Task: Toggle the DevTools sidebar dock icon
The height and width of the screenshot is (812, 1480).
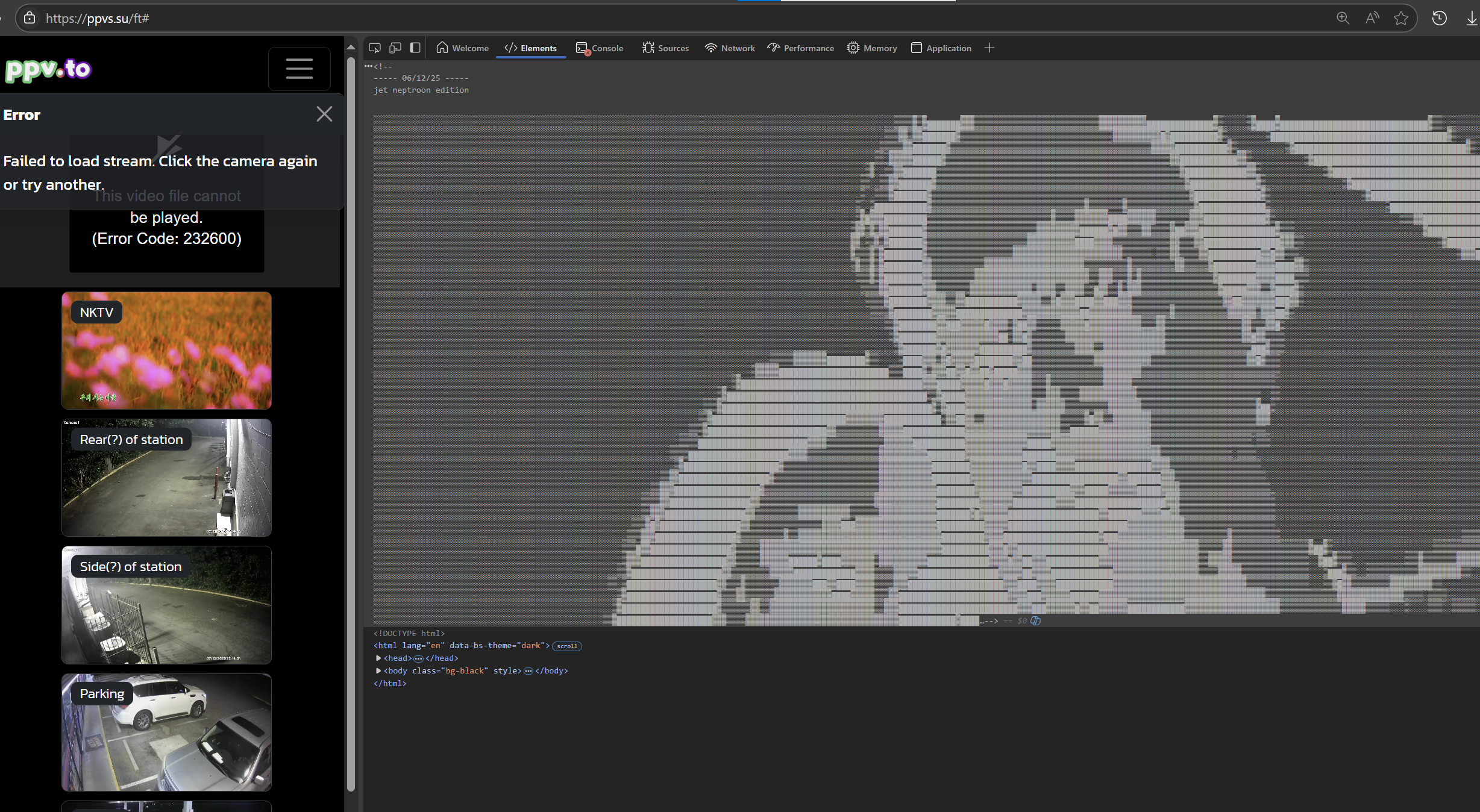Action: pyautogui.click(x=415, y=48)
